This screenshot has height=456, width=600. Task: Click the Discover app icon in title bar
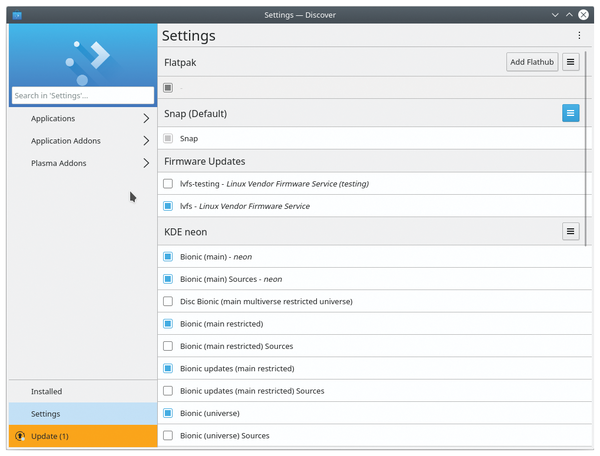(x=17, y=15)
